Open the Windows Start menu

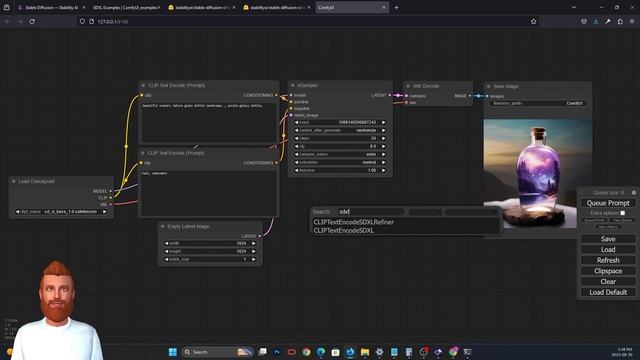pyautogui.click(x=173, y=352)
